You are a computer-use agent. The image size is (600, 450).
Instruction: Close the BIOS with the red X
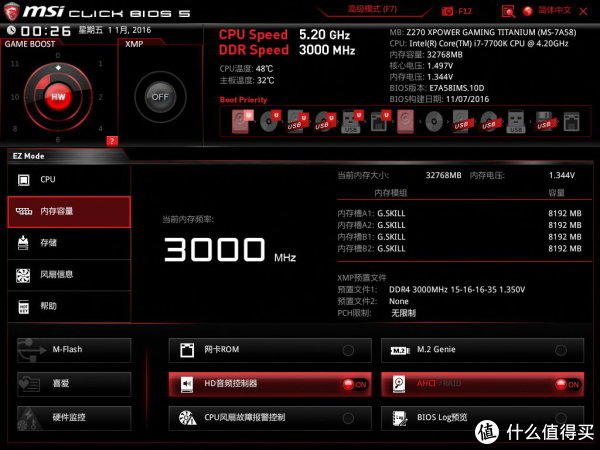coord(583,11)
